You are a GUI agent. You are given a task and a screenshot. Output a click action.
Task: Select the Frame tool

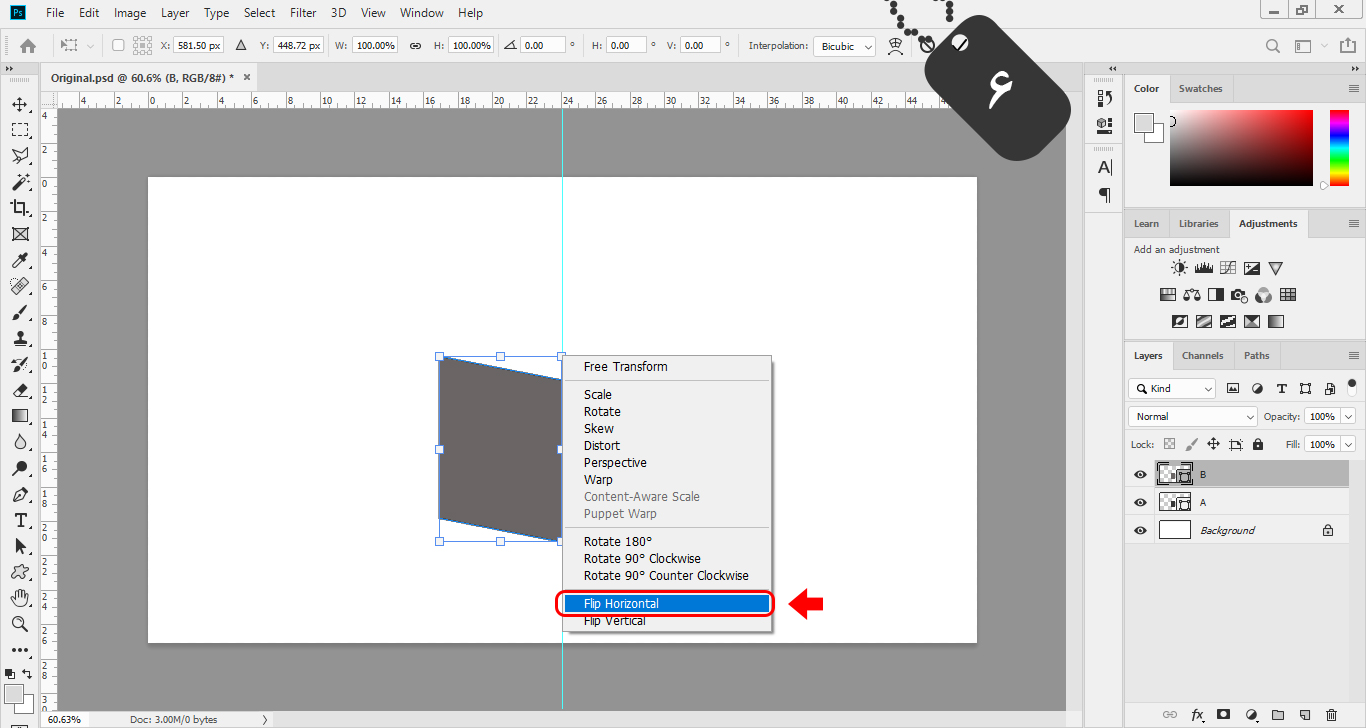20,234
